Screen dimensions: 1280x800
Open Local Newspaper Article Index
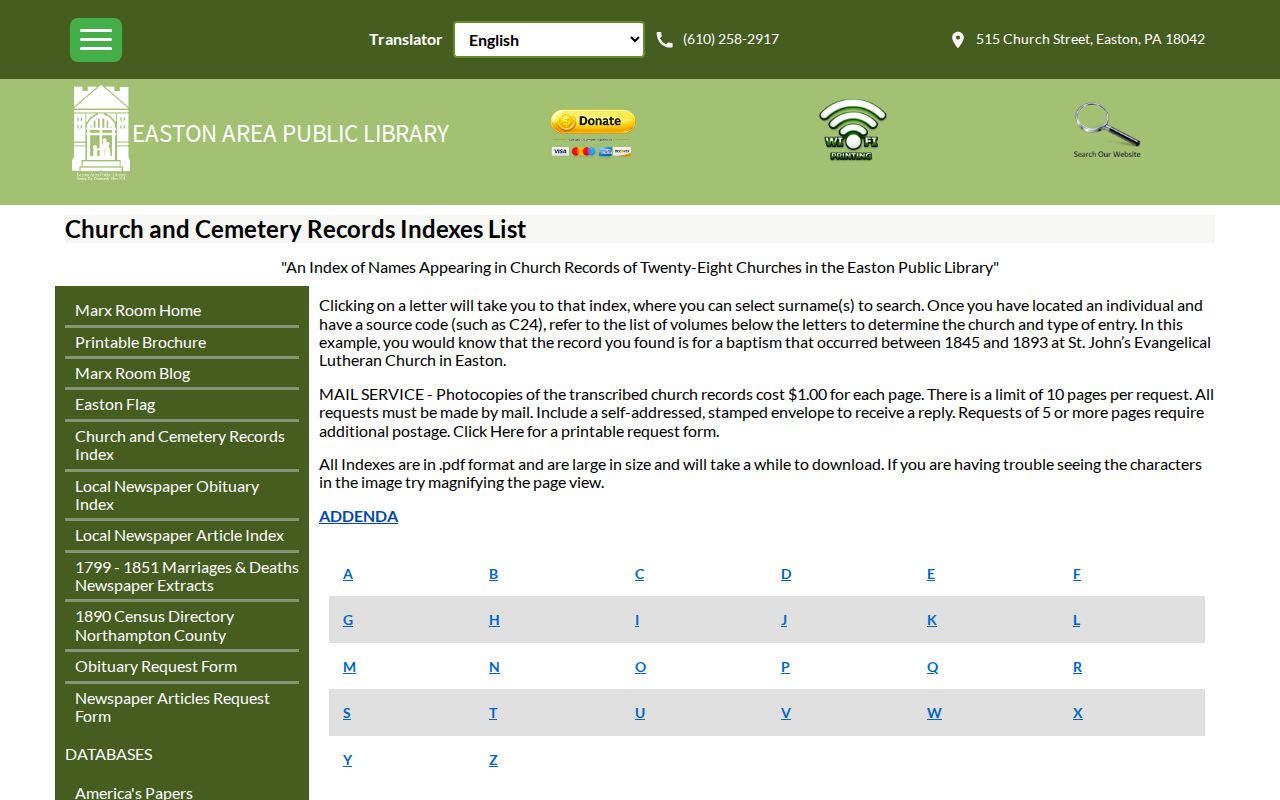pos(180,536)
